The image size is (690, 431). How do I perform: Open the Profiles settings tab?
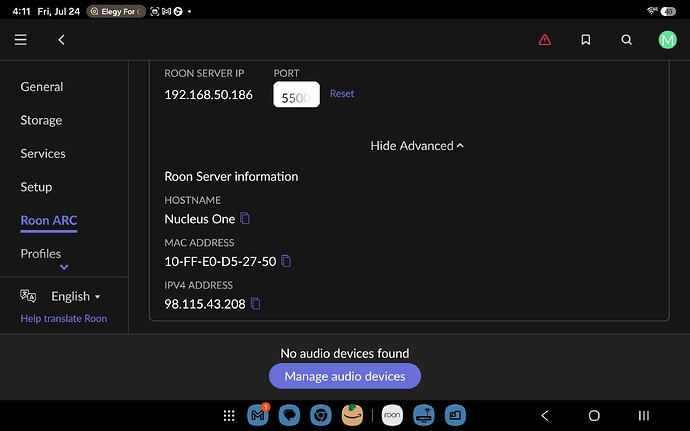(x=41, y=254)
